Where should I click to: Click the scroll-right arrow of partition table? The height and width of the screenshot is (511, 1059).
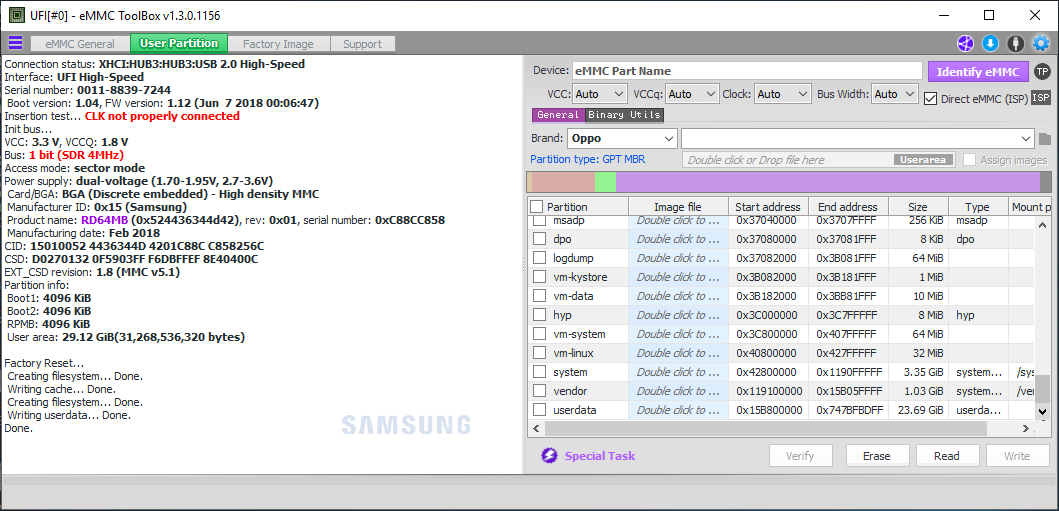click(x=1026, y=428)
